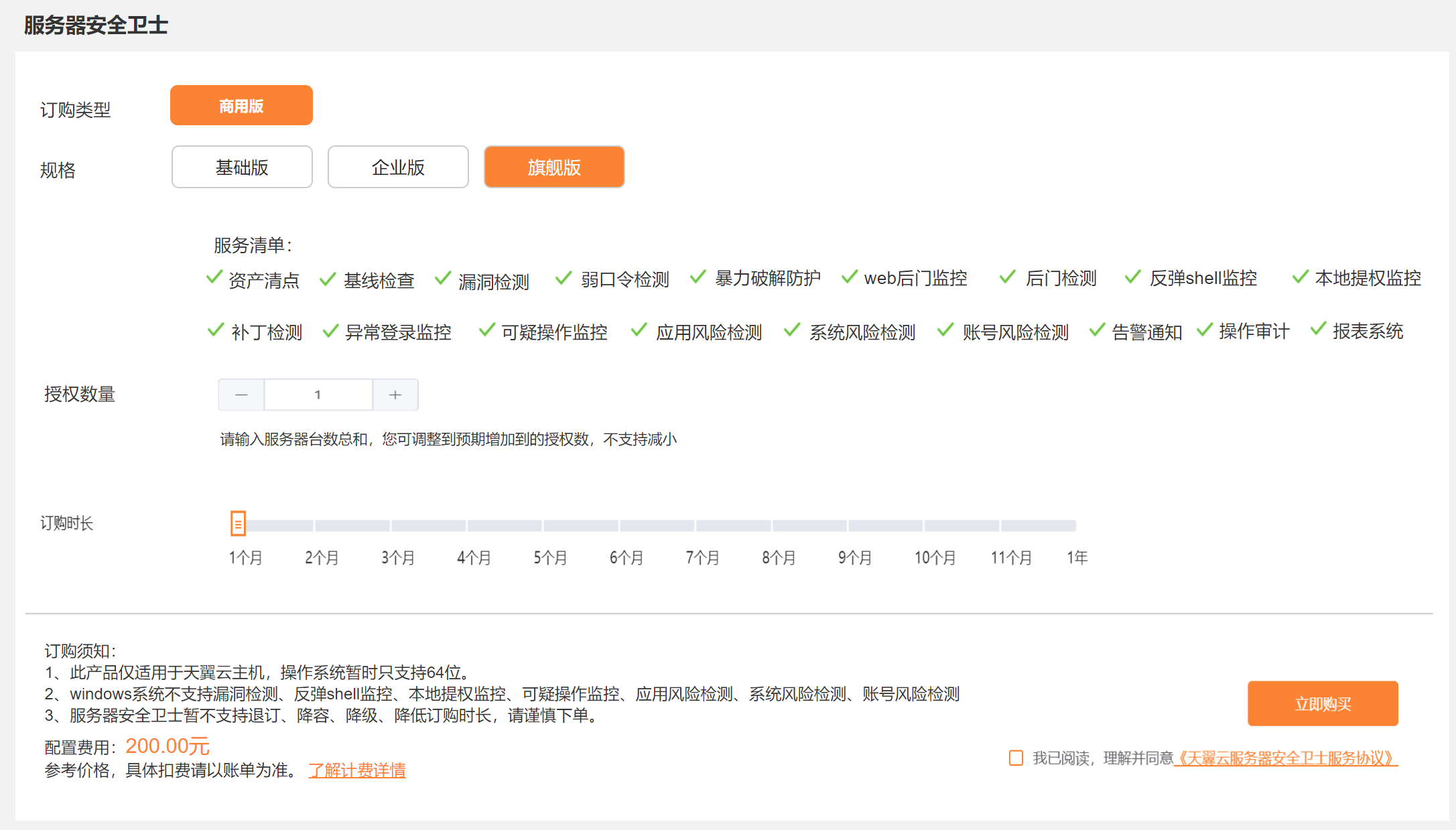Click the minus button for 授权数量

click(241, 395)
